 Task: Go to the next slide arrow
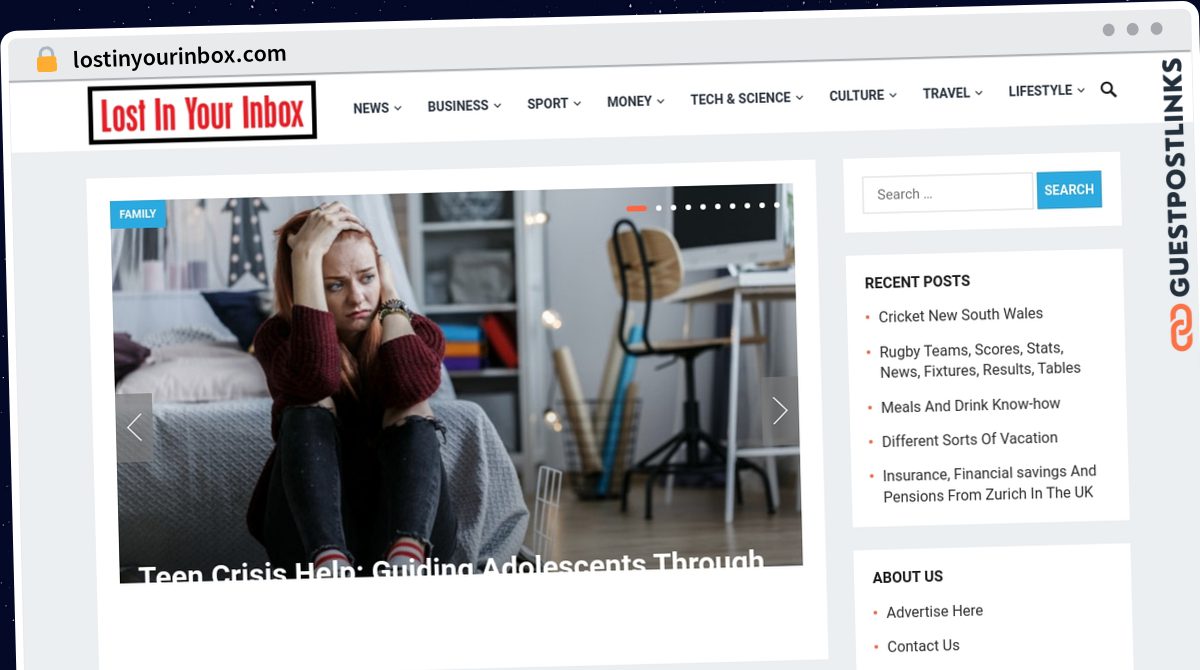pos(780,410)
